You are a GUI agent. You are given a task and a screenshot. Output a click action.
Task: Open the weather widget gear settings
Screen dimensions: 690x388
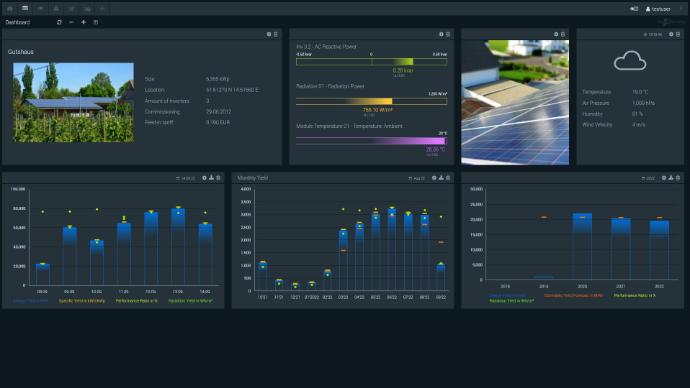click(671, 34)
